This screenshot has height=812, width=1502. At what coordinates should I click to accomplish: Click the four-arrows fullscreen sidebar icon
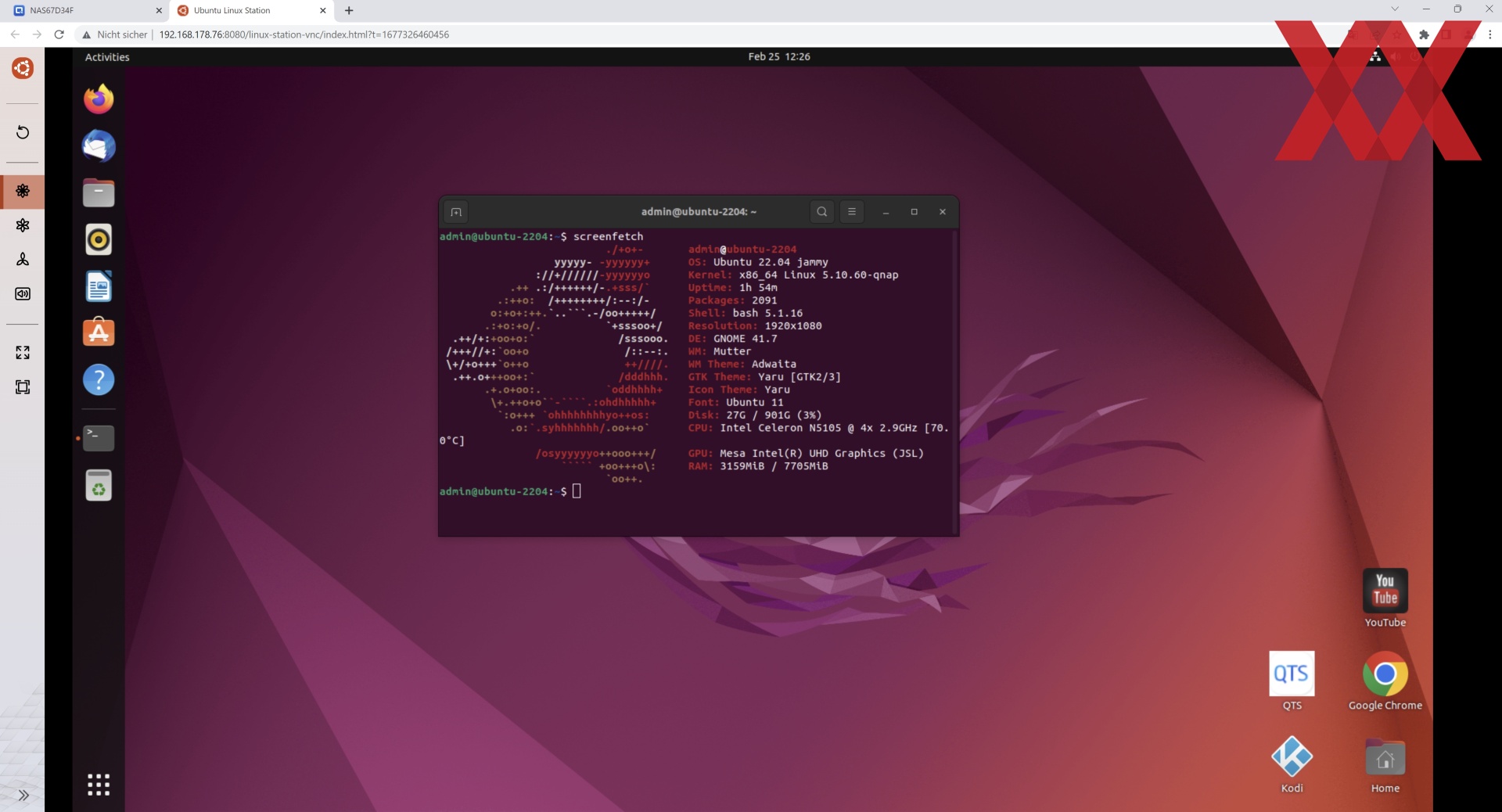pos(23,353)
